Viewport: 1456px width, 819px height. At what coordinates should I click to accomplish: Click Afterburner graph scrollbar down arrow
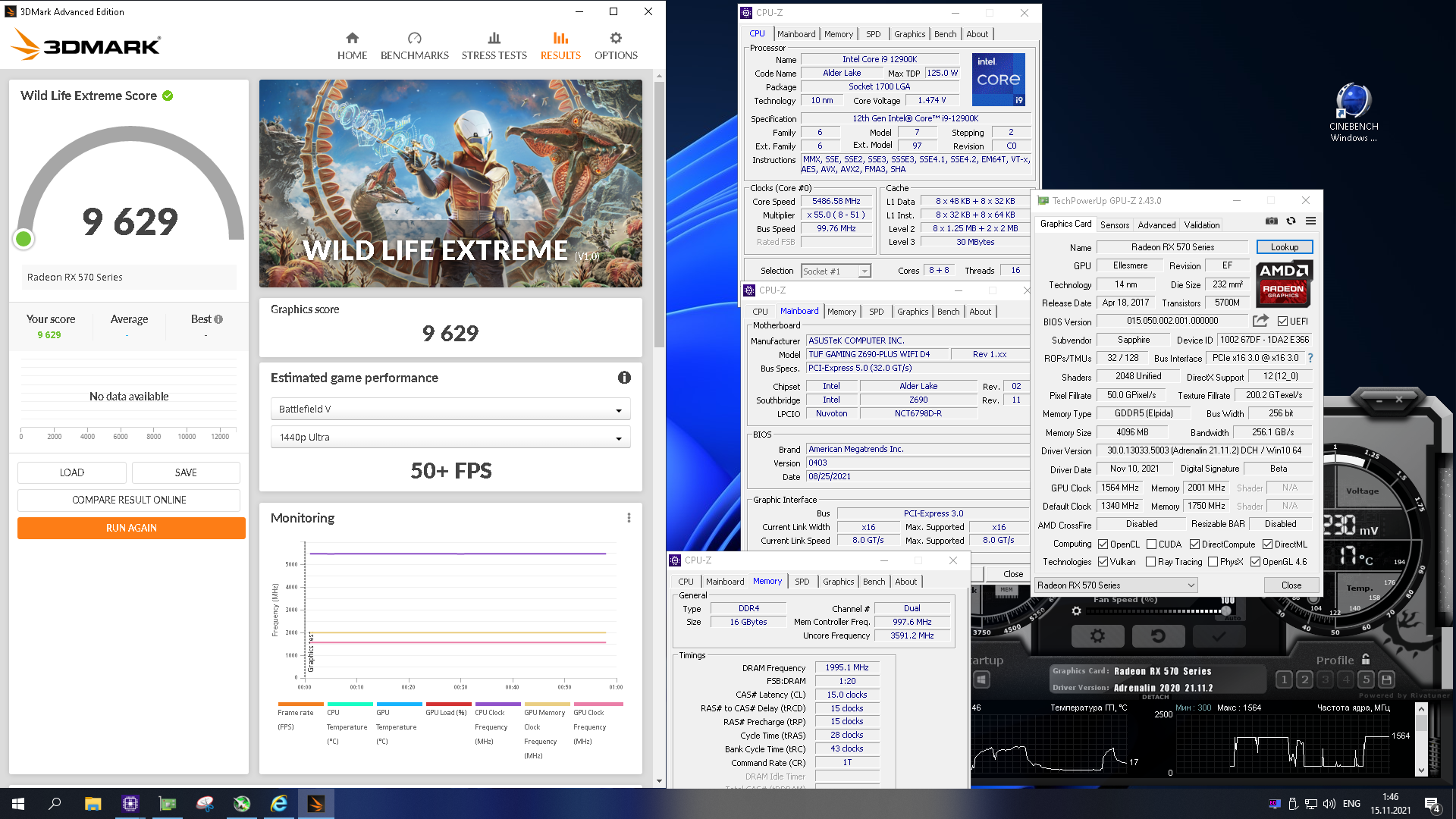tap(1422, 770)
